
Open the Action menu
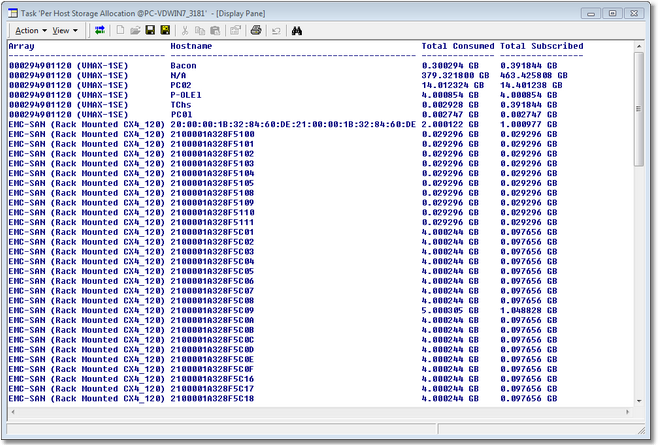31,31
